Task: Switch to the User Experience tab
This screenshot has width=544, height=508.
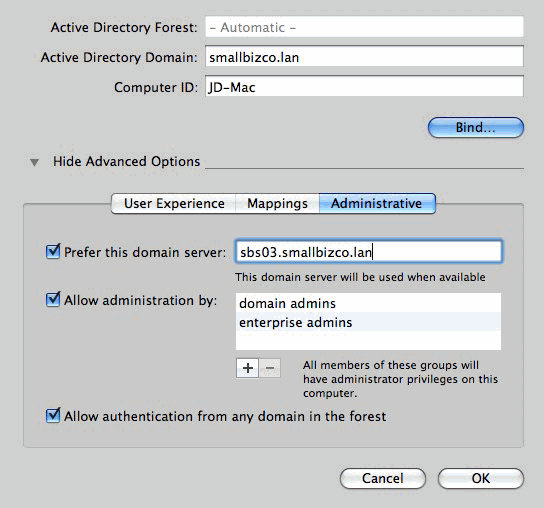Action: click(x=174, y=203)
